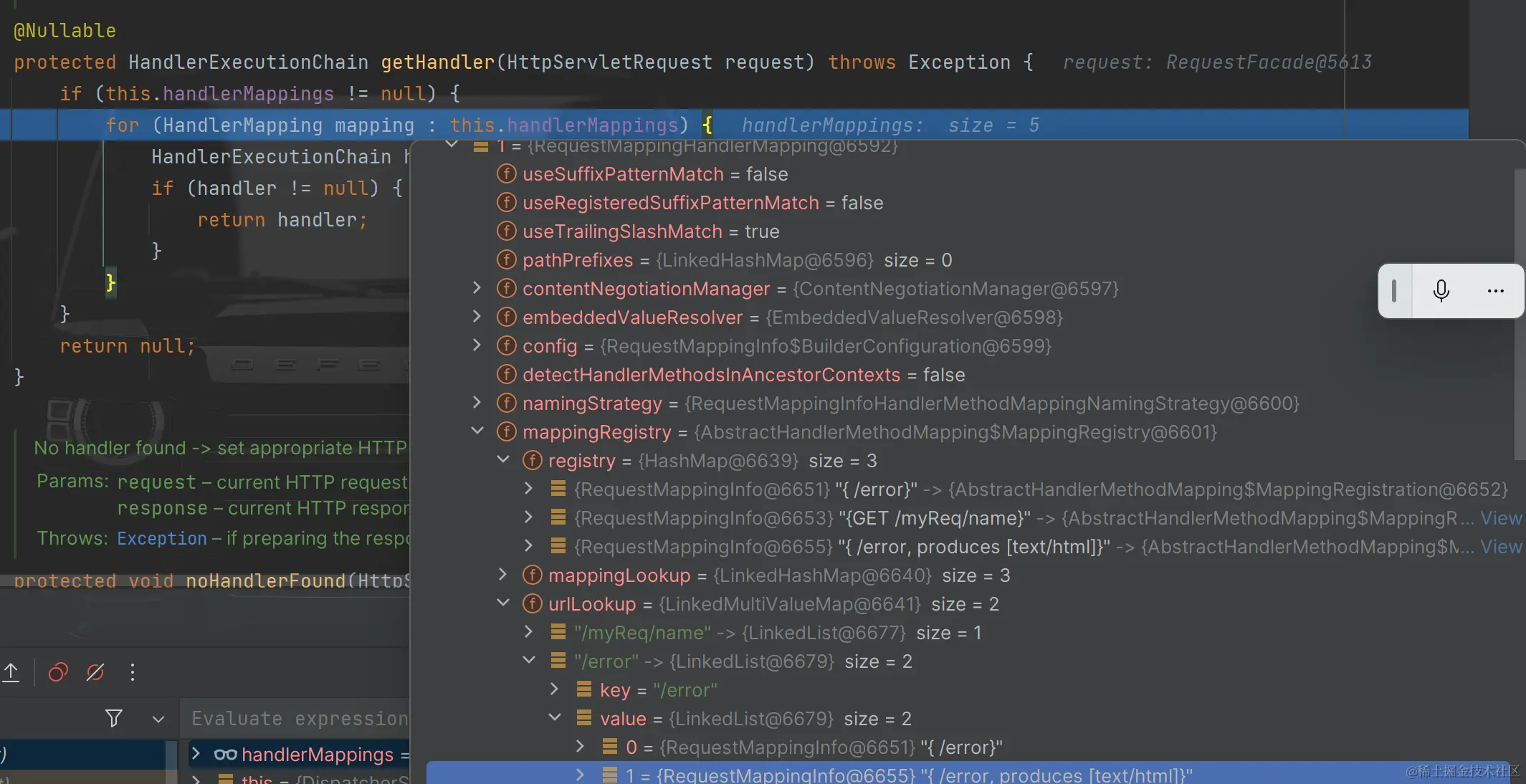Click the field icon beside useSuffixPatternMatch
This screenshot has height=784, width=1526.
(x=507, y=174)
